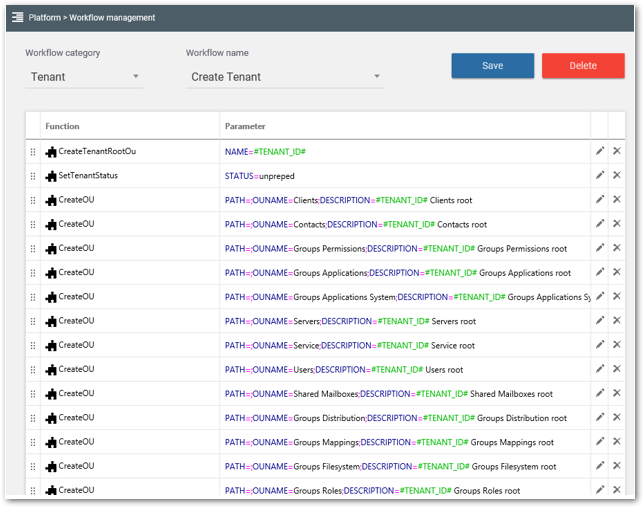Image resolution: width=644 pixels, height=508 pixels.
Task: Edit the Clients root CreateOU row
Action: click(600, 200)
